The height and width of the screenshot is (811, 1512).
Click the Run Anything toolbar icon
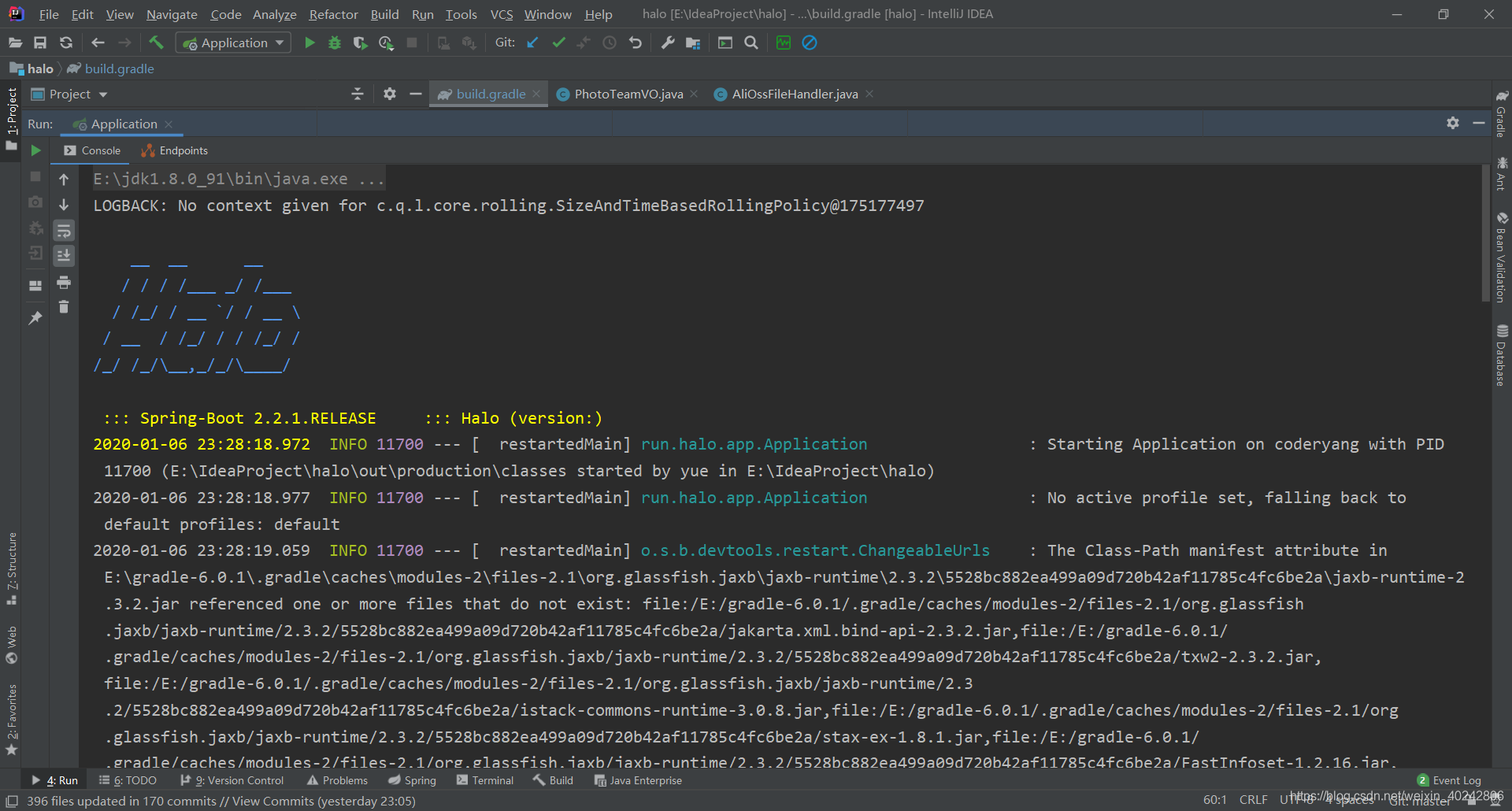pos(725,43)
